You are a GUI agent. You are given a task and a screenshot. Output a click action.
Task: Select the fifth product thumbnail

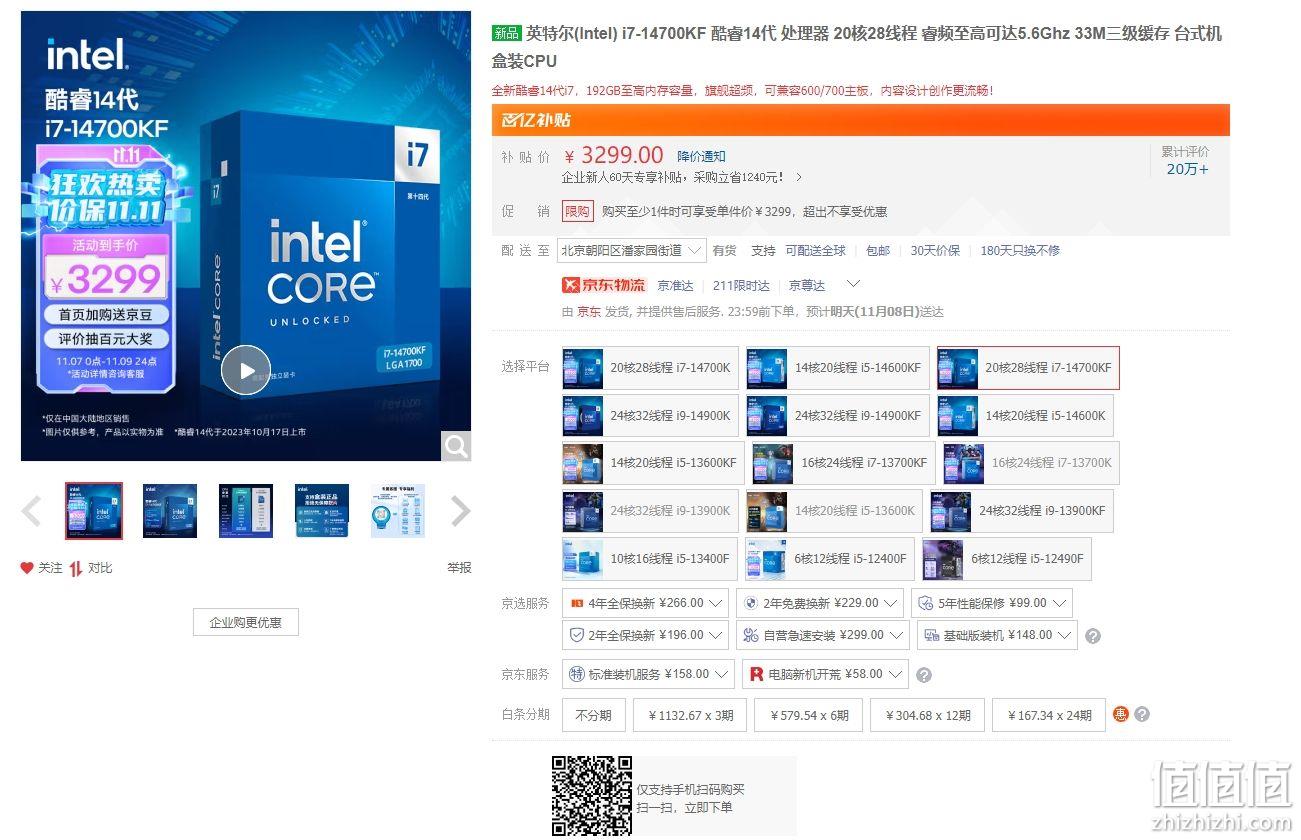coord(398,511)
